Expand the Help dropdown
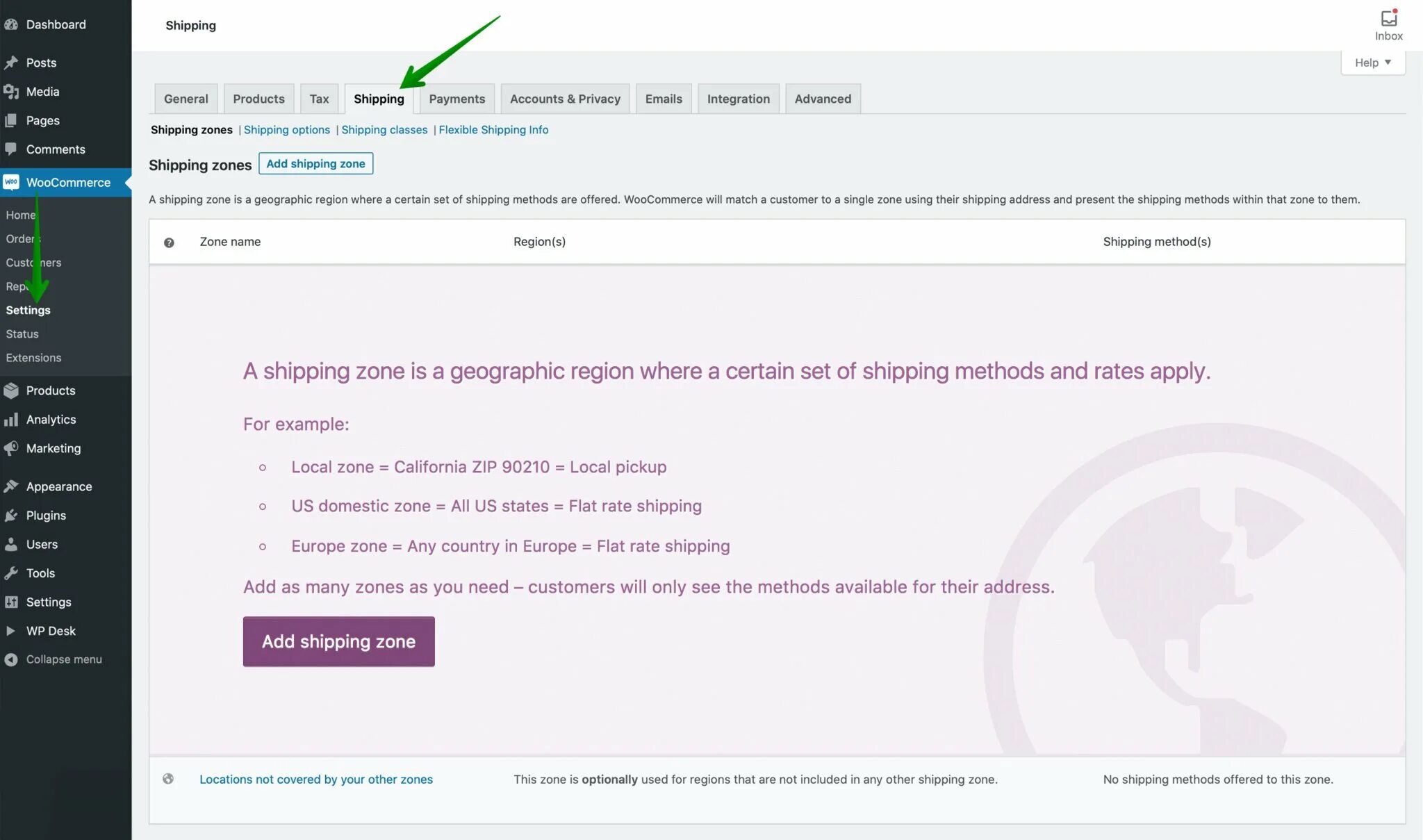1423x840 pixels. (1372, 63)
